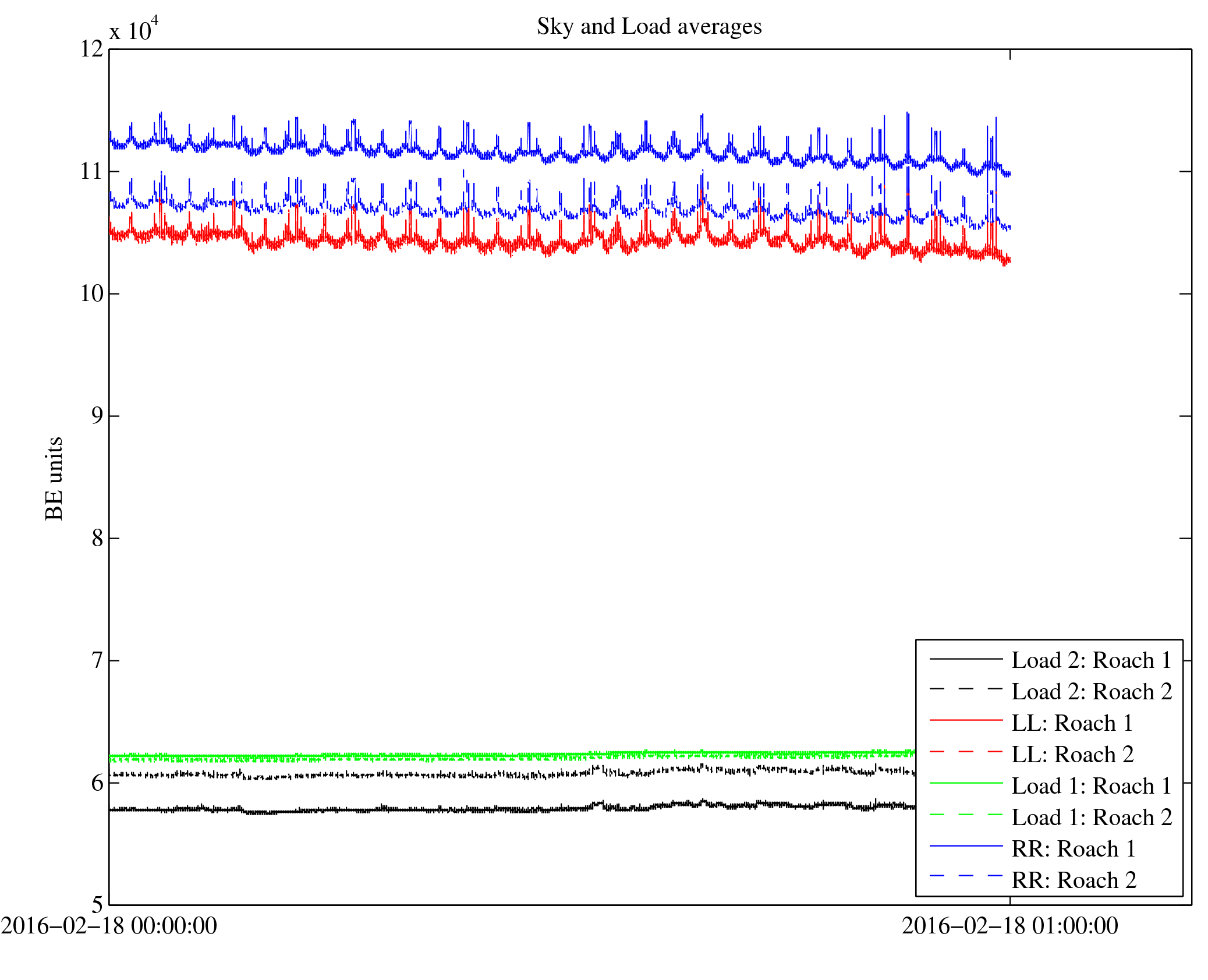Click the 'x 10^4' axis exponent label
This screenshot has height=980, width=1208.
click(x=134, y=29)
